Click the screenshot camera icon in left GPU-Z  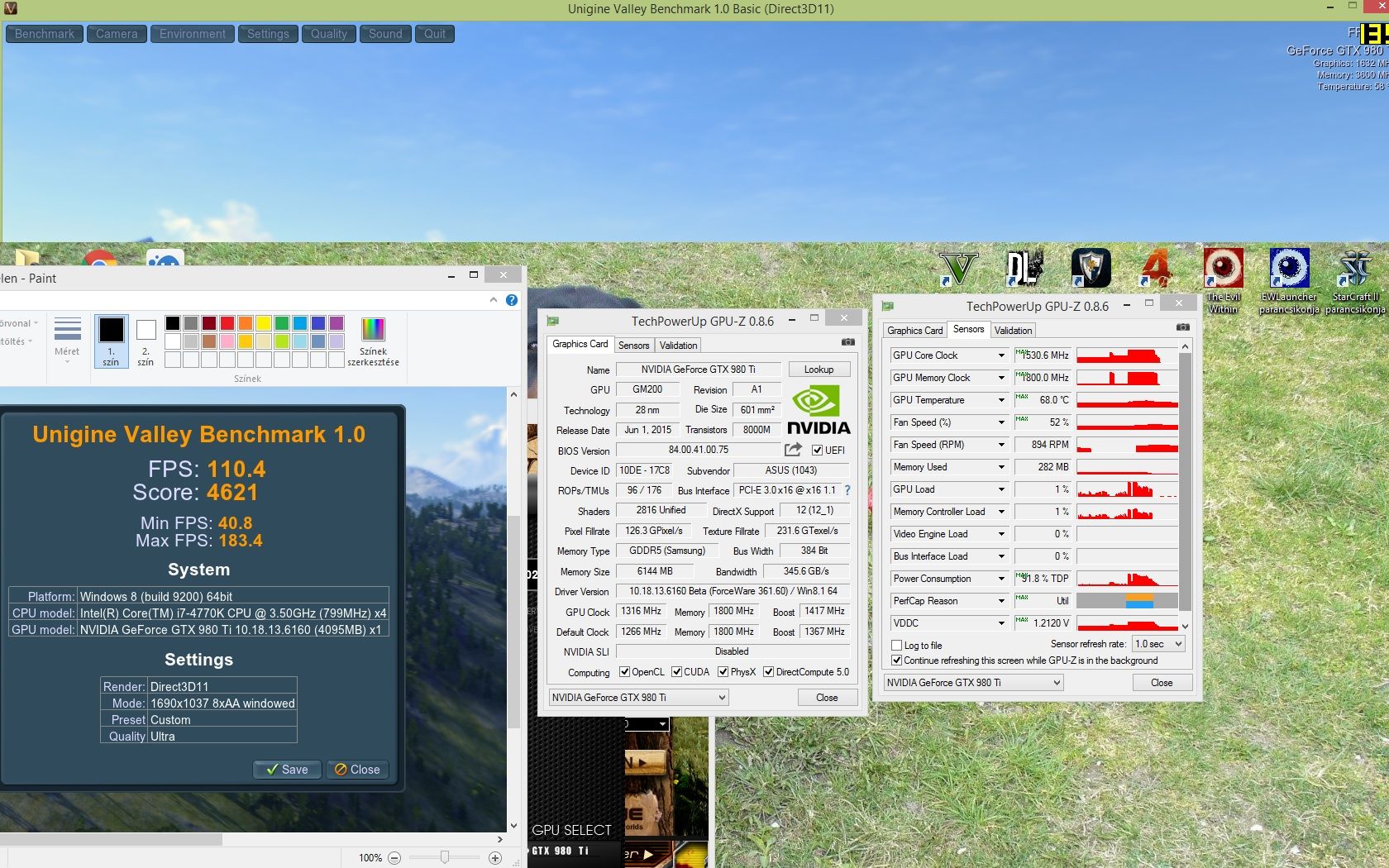847,341
